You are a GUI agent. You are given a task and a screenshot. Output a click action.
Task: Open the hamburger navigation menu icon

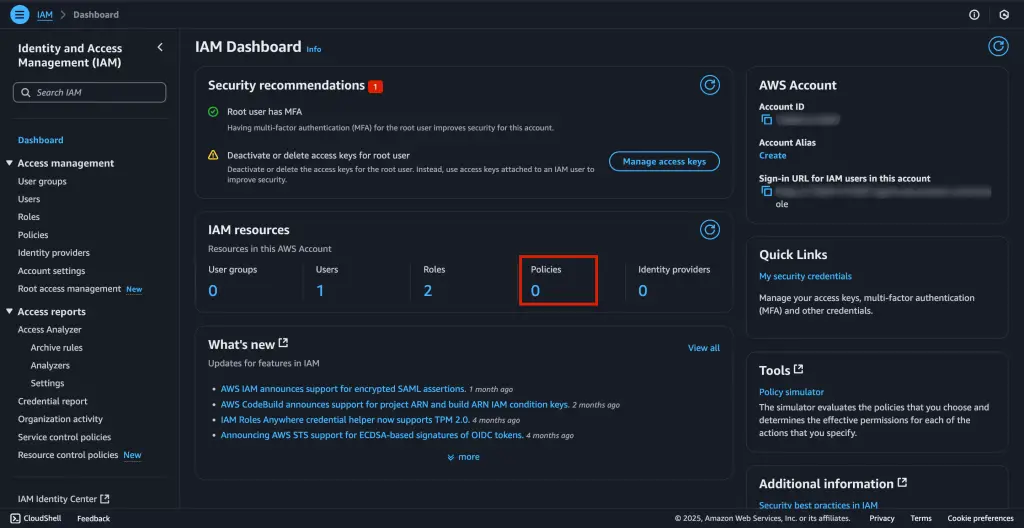(x=20, y=14)
